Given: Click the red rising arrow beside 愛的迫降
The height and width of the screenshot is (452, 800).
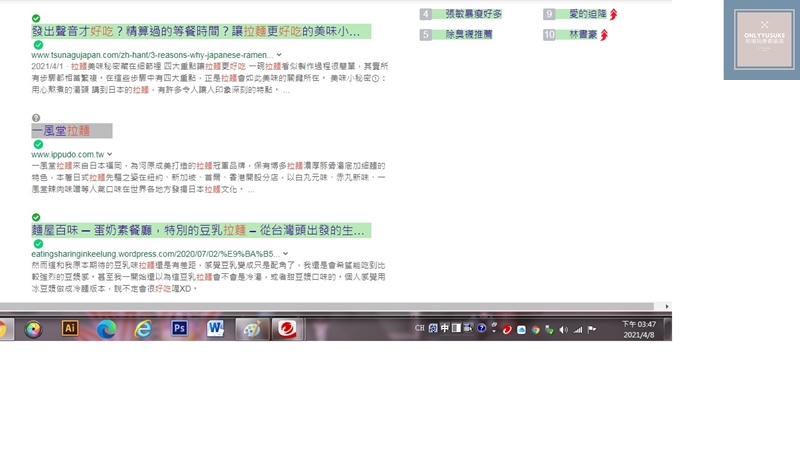Looking at the screenshot, I should (x=613, y=14).
